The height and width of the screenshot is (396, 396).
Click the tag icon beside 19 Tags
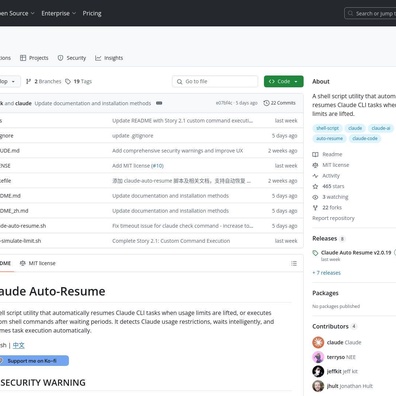coord(68,81)
